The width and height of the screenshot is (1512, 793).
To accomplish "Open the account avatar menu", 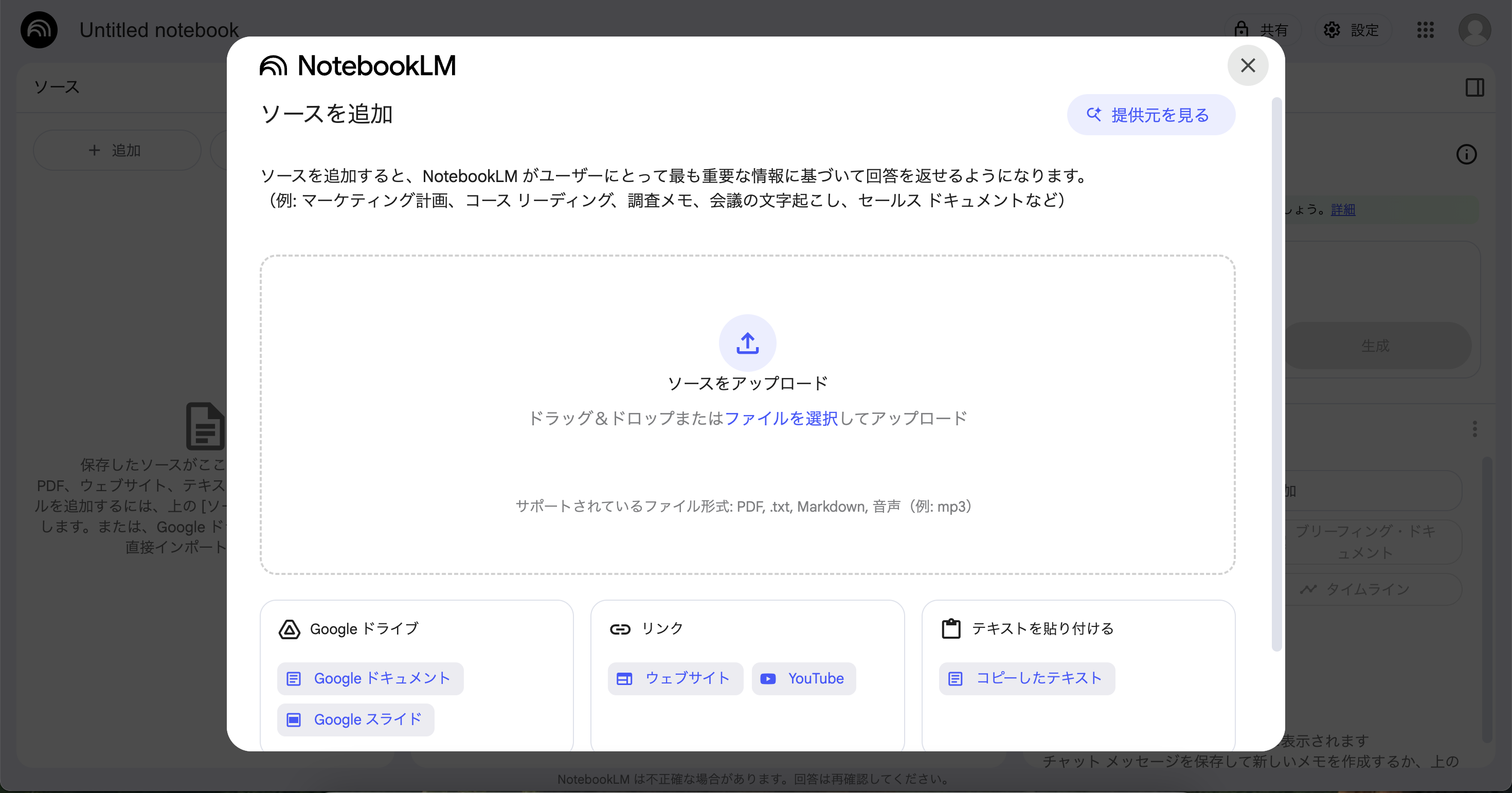I will (1474, 29).
